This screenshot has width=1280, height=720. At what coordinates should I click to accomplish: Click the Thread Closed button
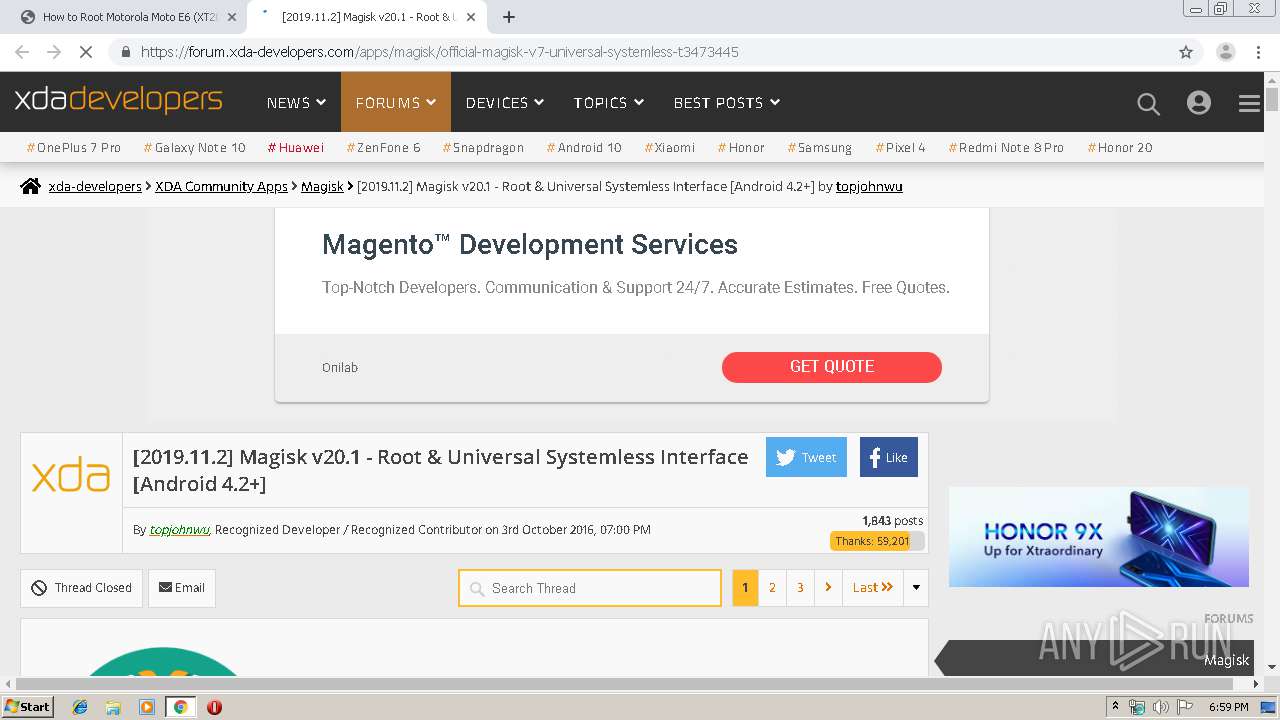pos(82,588)
